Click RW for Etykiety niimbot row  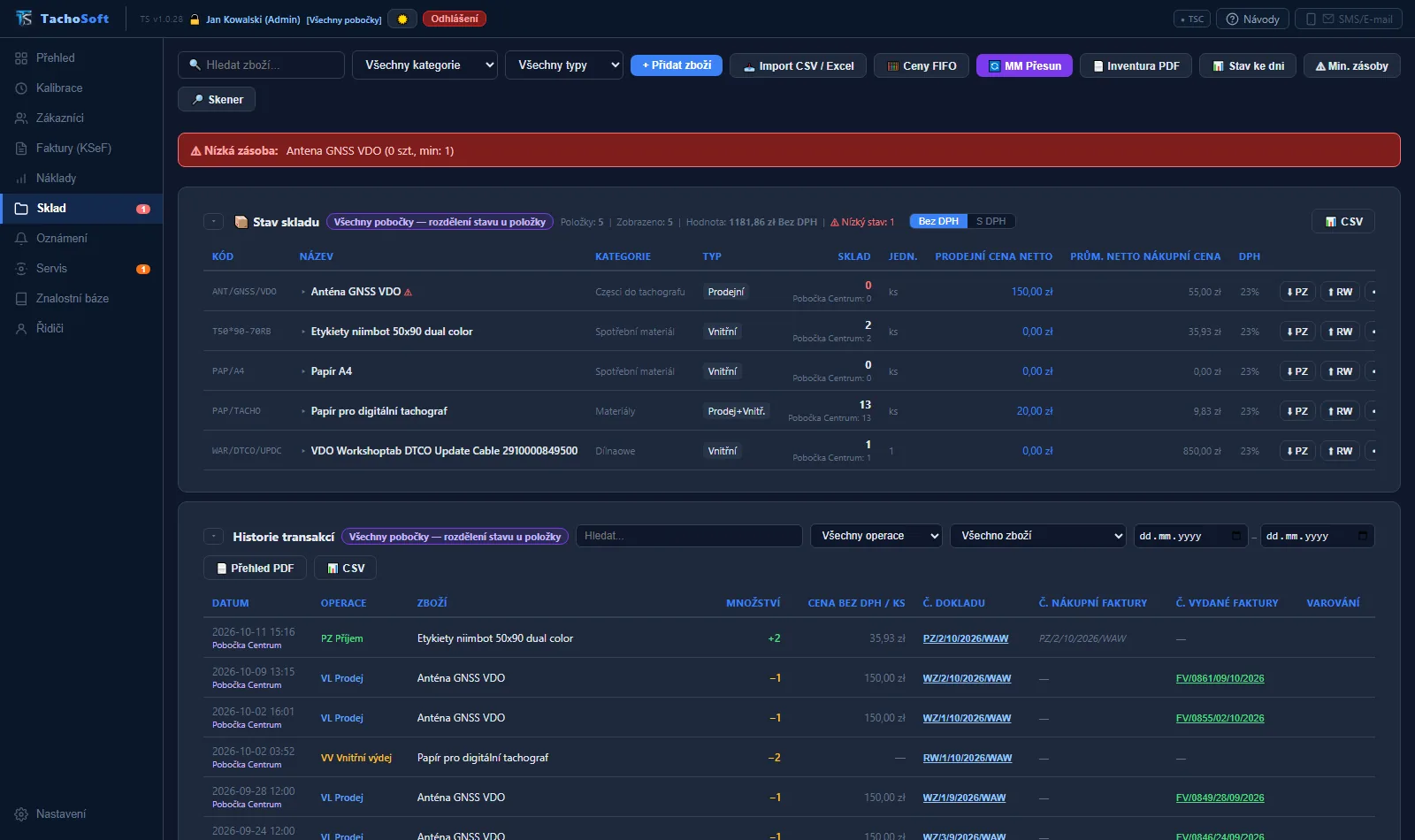pyautogui.click(x=1340, y=332)
